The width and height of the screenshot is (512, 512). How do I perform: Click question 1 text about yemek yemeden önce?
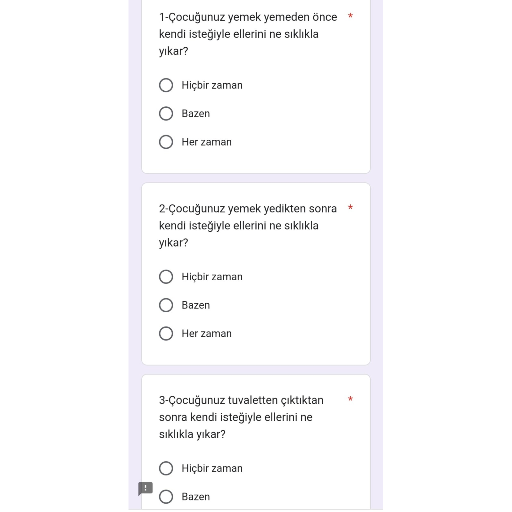(x=248, y=34)
